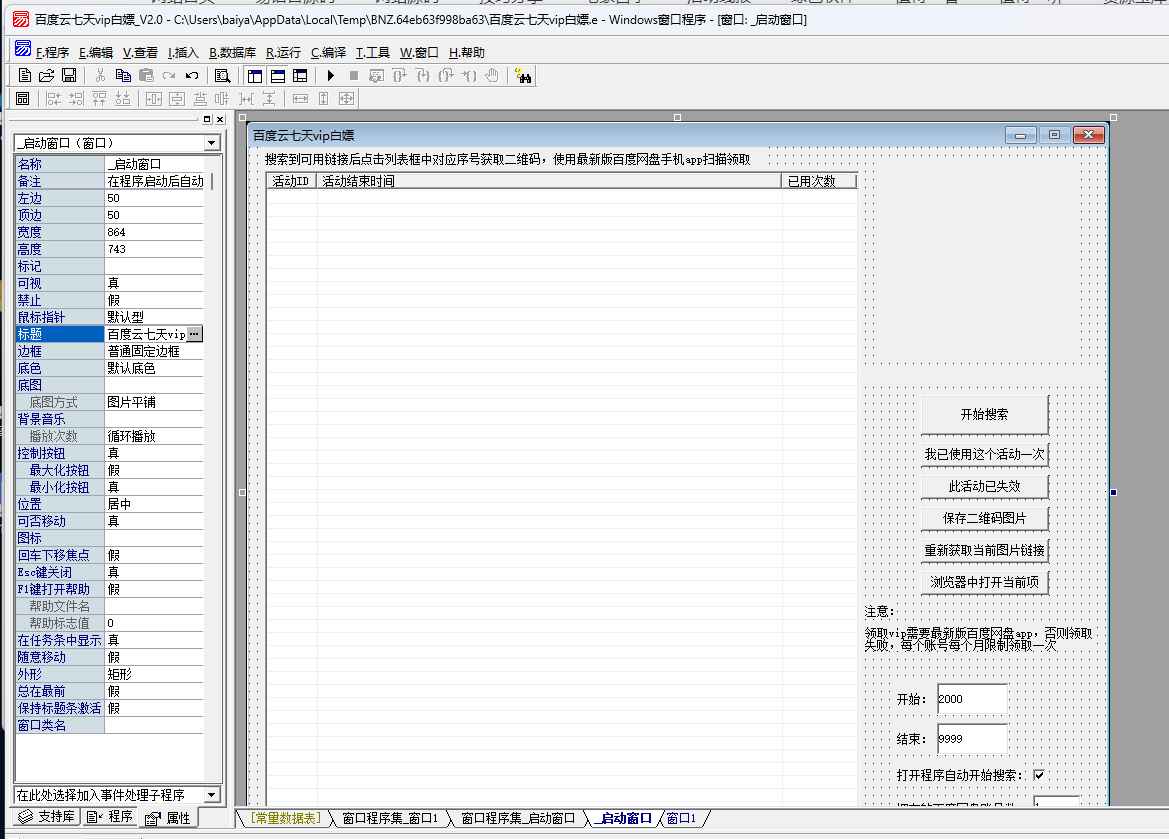Open the 标题 property editor with the ... button
The image size is (1169, 839).
196,334
